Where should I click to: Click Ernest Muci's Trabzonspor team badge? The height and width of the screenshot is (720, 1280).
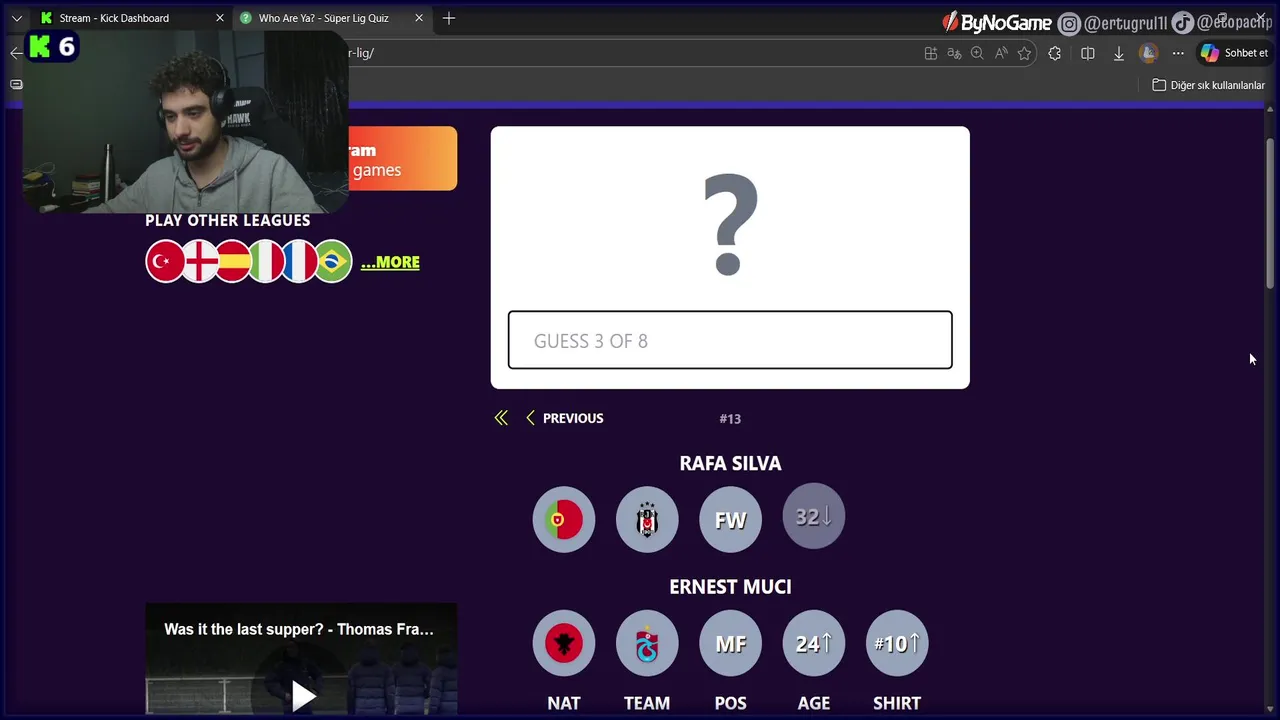pyautogui.click(x=647, y=643)
